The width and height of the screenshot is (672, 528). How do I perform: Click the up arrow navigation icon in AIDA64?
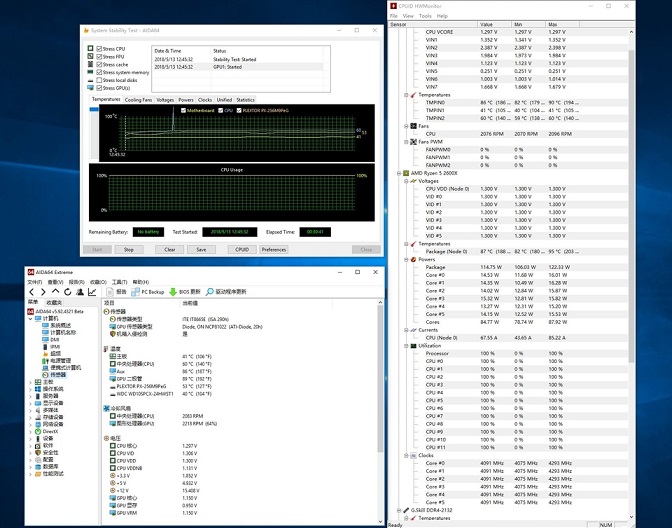(56, 292)
